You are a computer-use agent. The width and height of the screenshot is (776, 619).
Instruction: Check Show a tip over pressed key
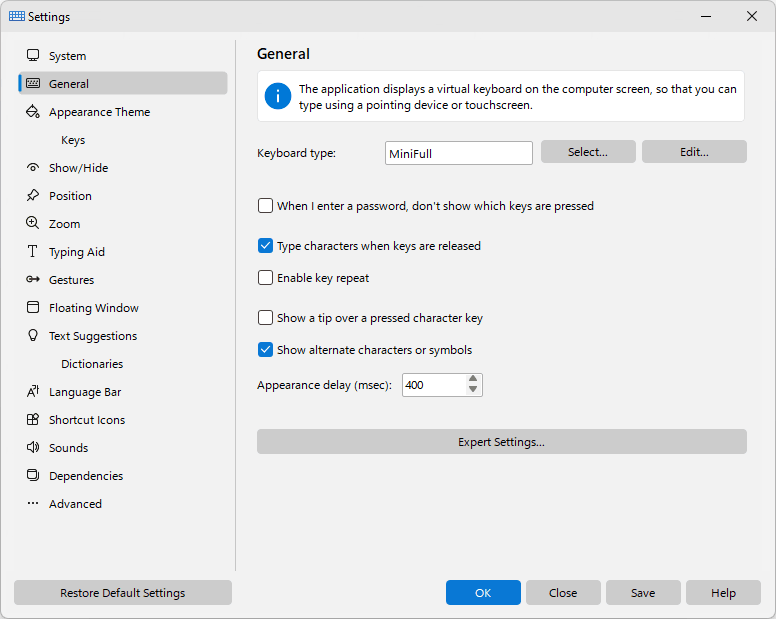point(265,318)
